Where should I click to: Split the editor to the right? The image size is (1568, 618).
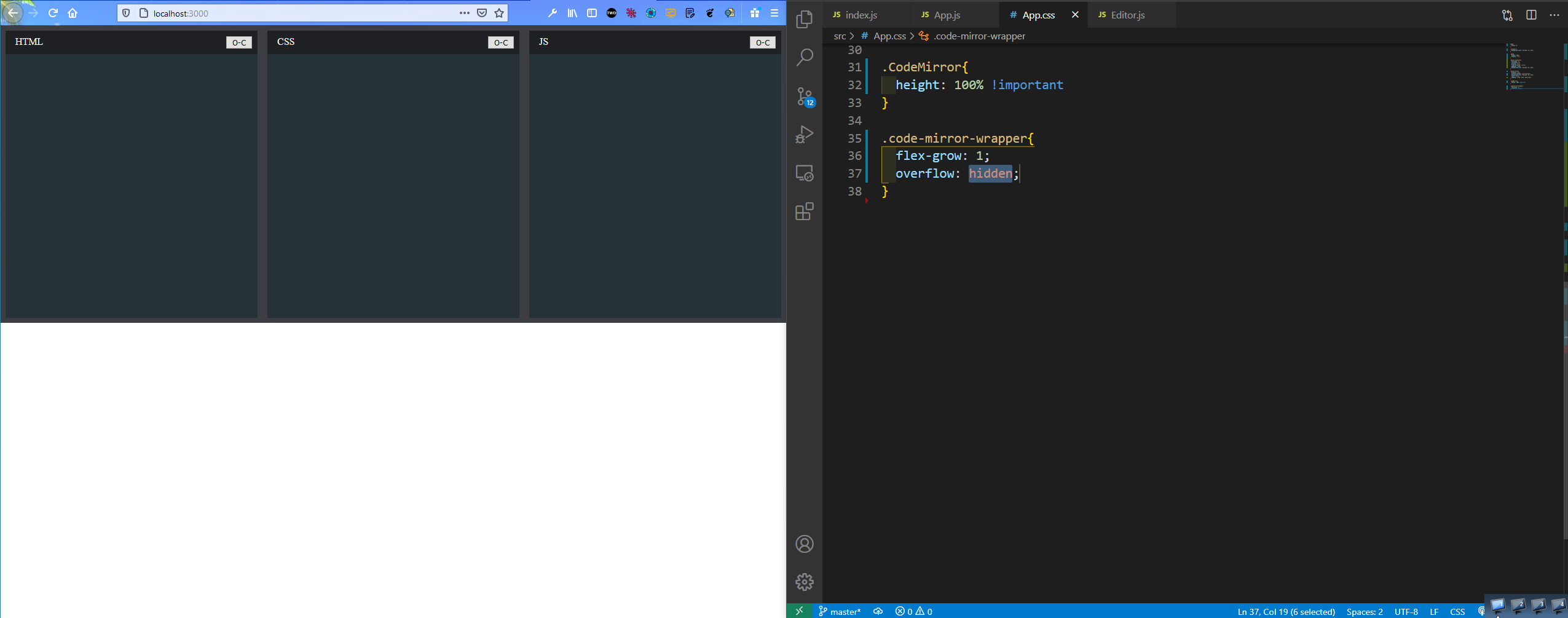[1531, 15]
